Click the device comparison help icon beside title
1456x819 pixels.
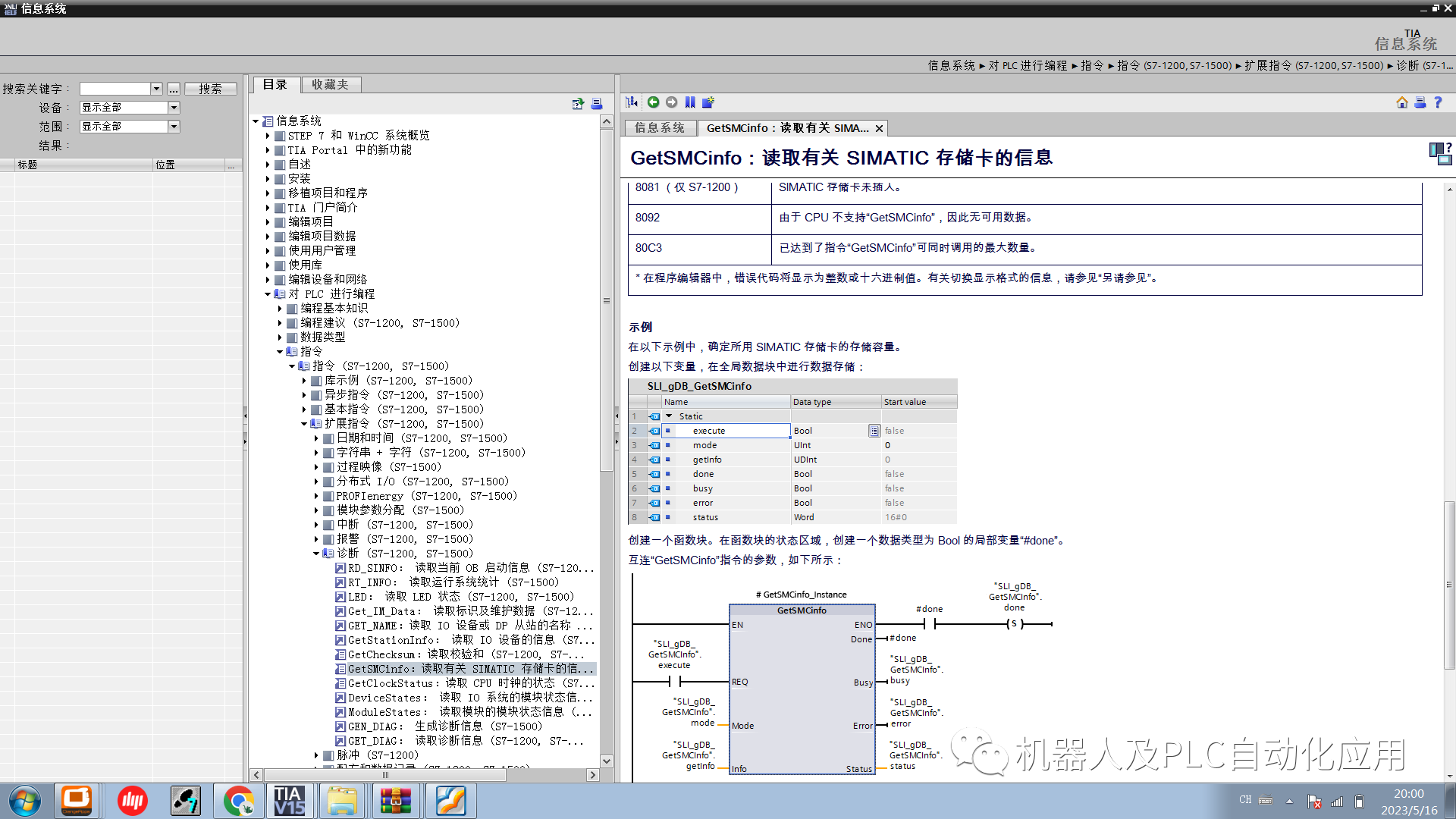1440,153
